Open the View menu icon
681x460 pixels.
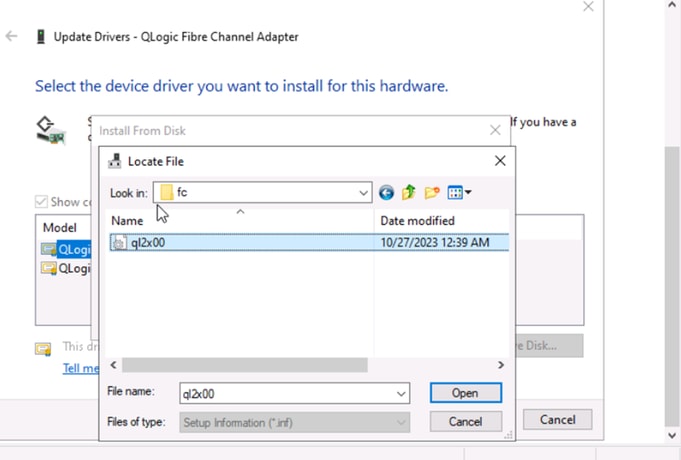click(x=455, y=192)
